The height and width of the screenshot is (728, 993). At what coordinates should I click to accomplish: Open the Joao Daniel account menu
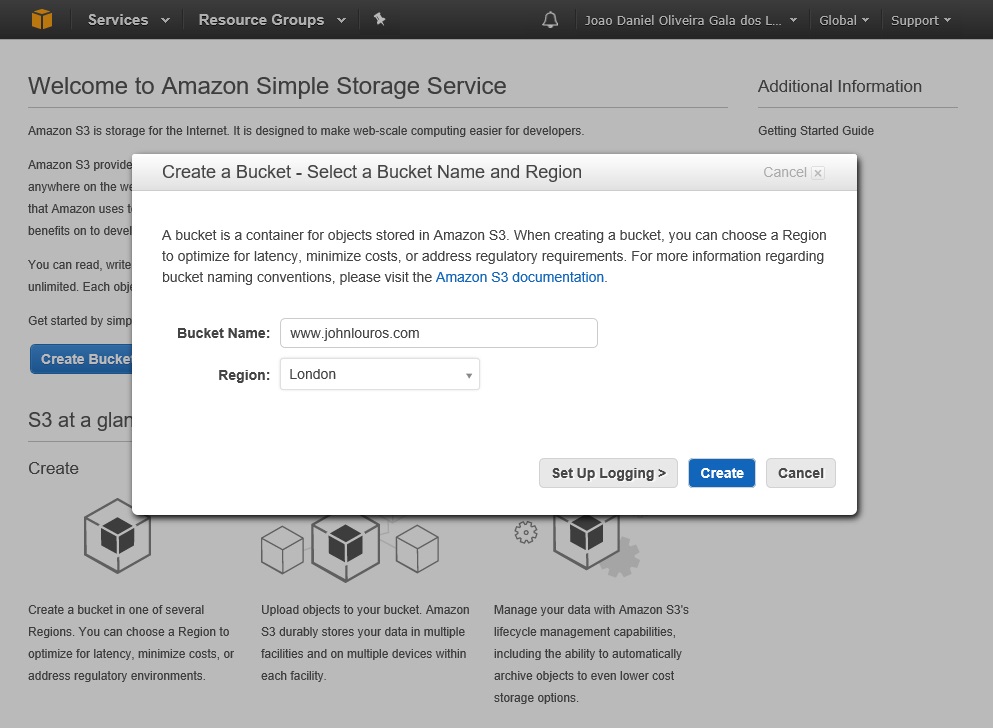689,19
